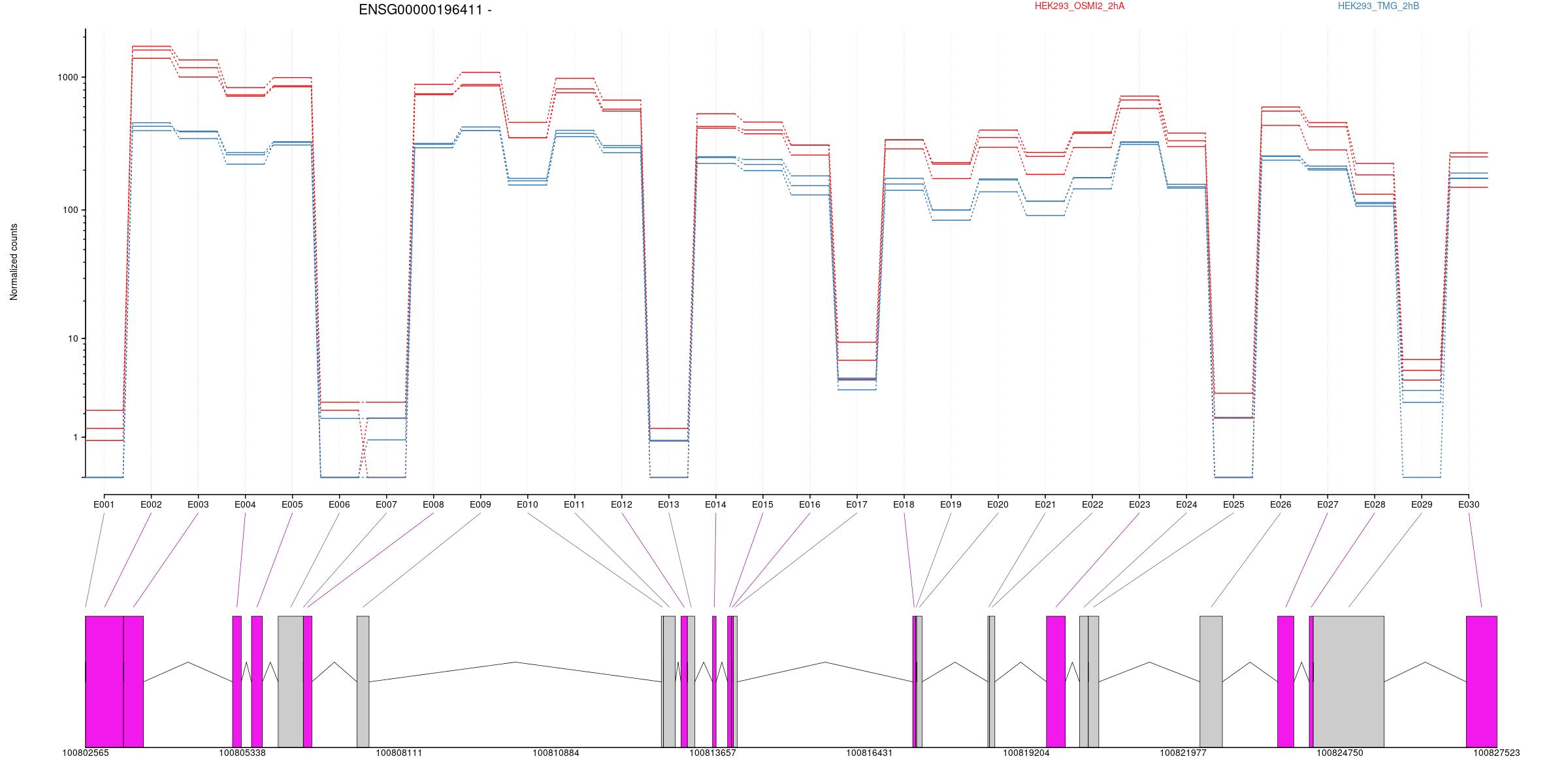The width and height of the screenshot is (1568, 784).
Task: Click the gray exon block near 100821977
Action: (1211, 681)
